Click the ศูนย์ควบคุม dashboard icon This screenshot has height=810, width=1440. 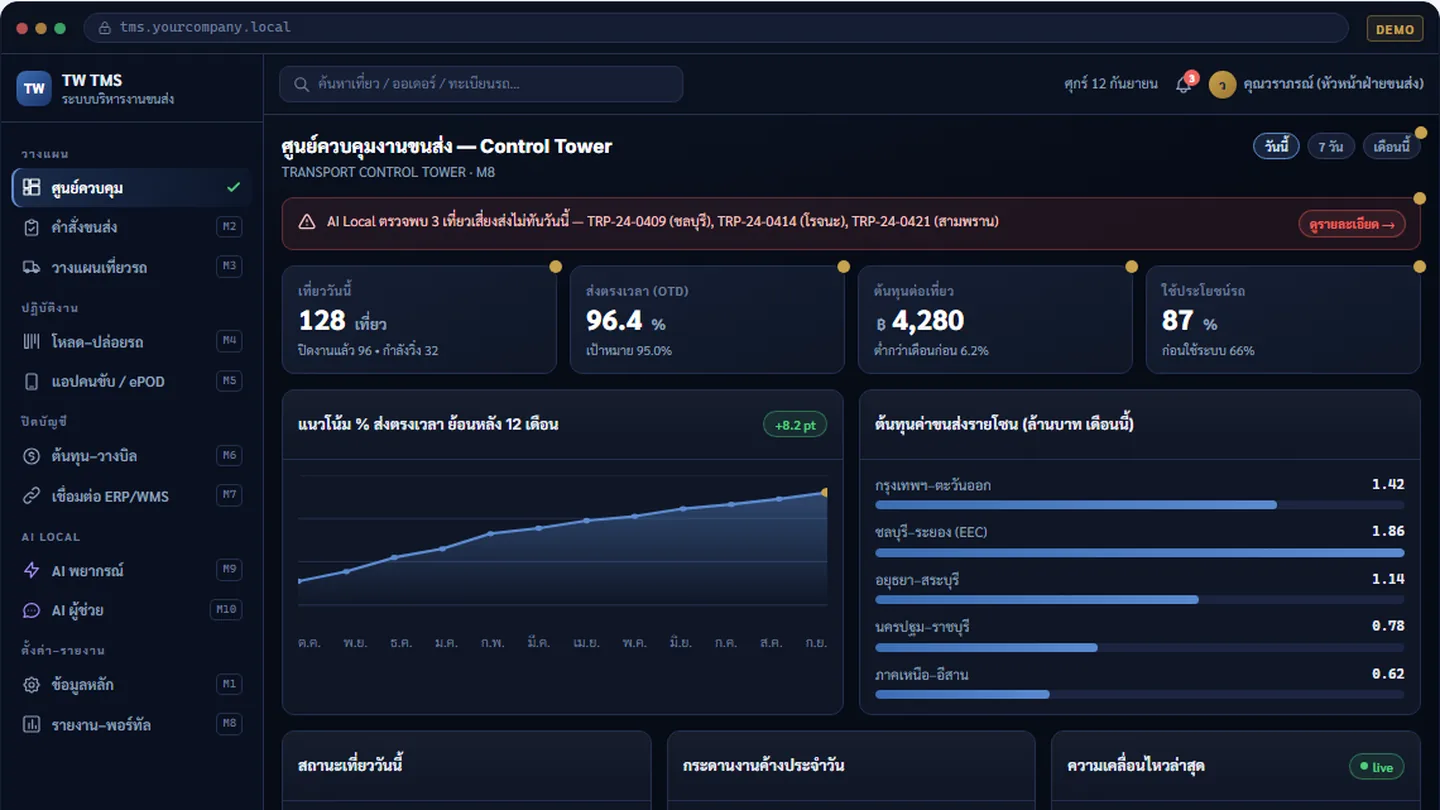31,188
